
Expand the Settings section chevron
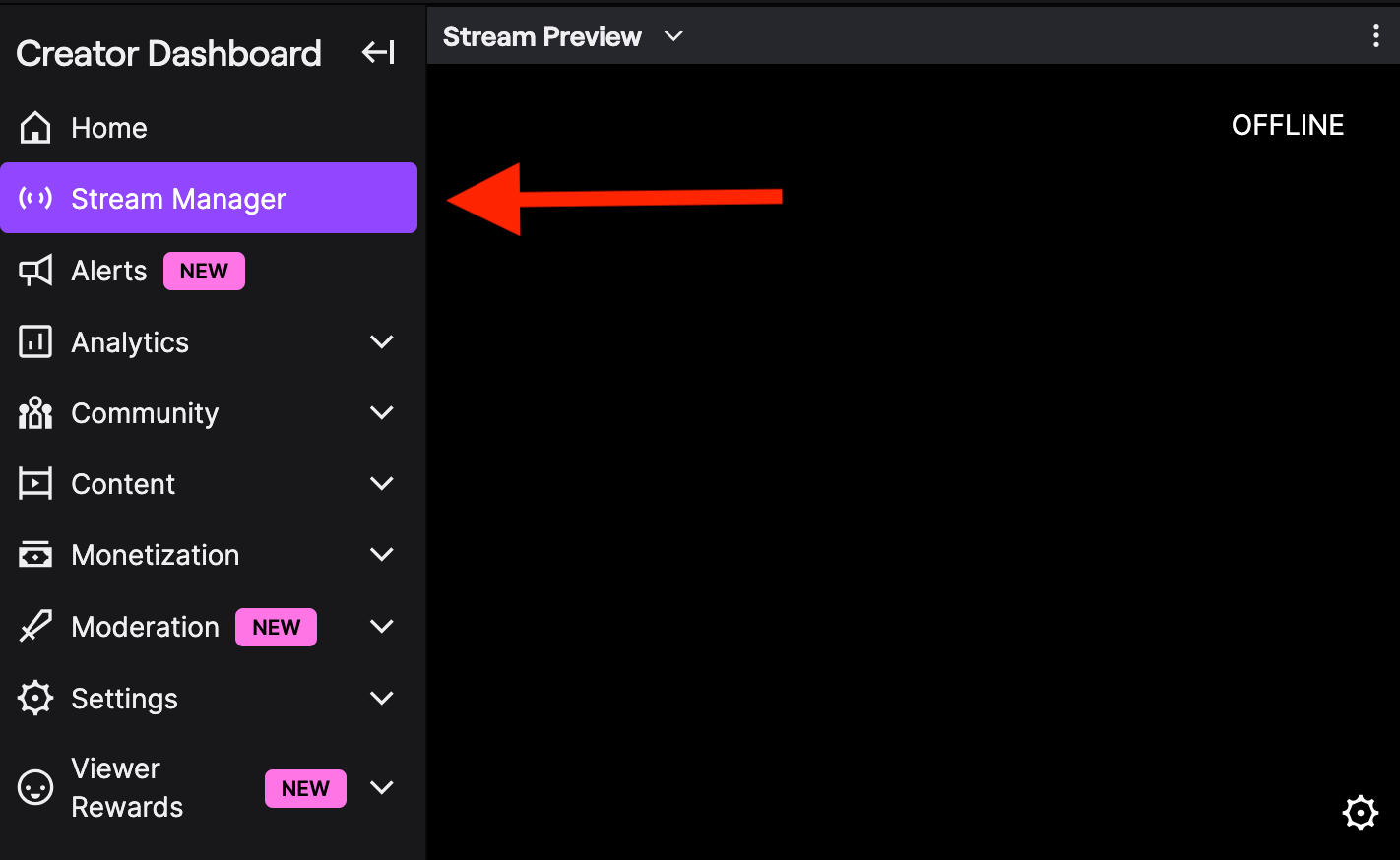click(x=381, y=699)
